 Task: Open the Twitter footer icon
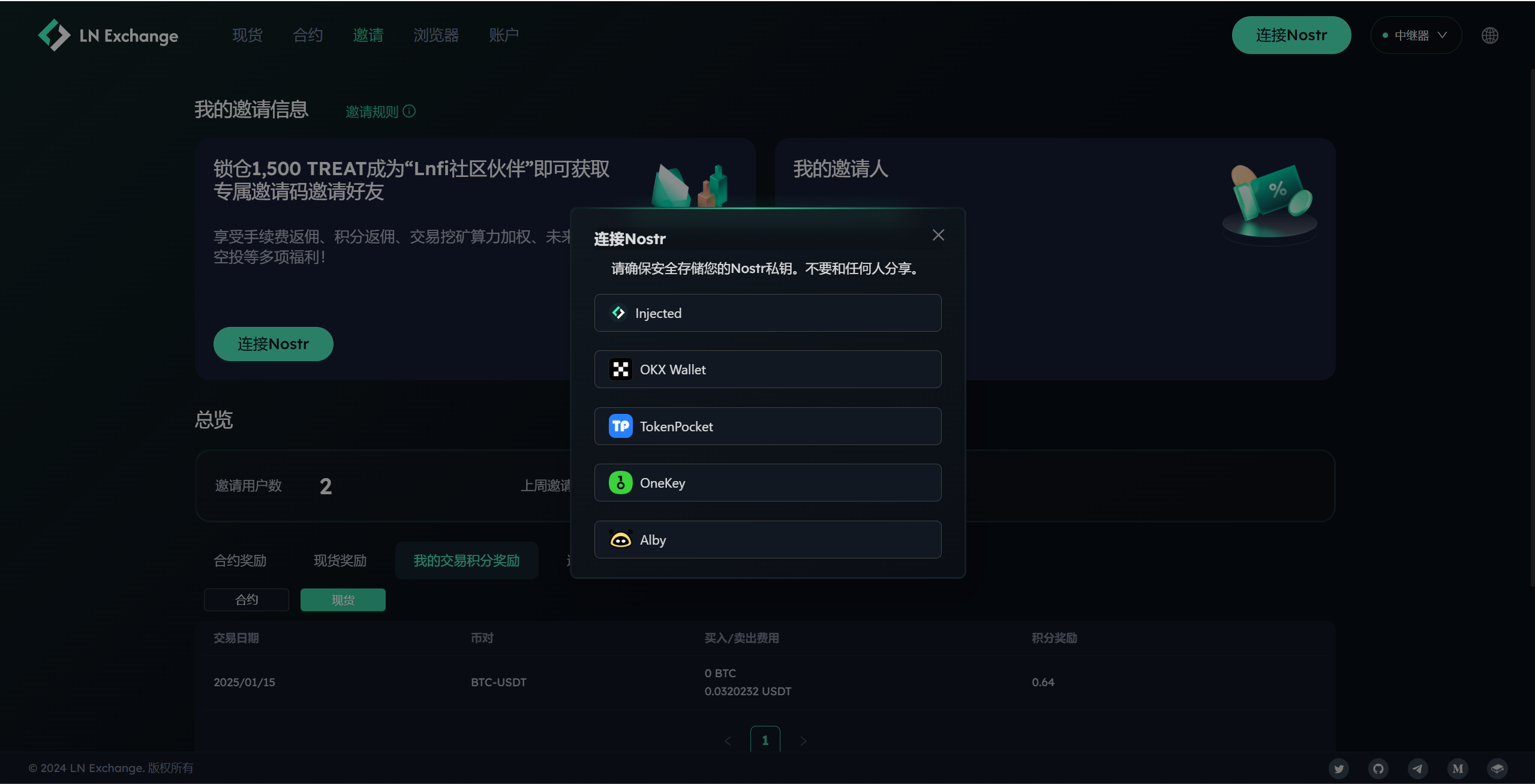pos(1339,768)
